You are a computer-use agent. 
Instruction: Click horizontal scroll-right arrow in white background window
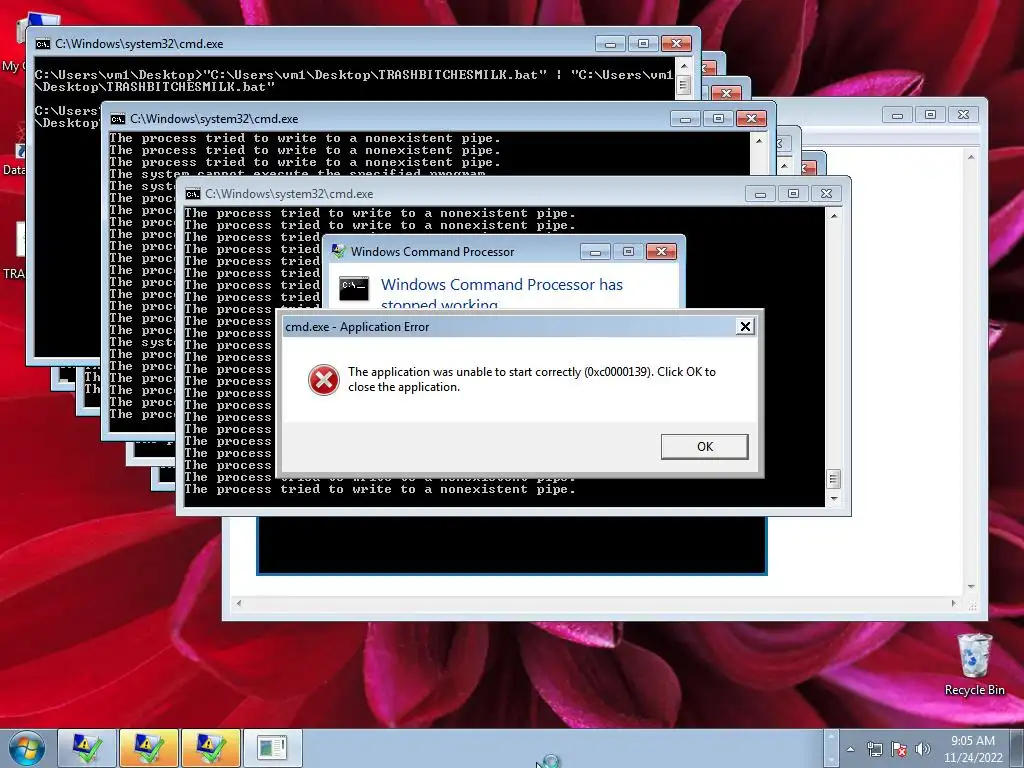954,603
